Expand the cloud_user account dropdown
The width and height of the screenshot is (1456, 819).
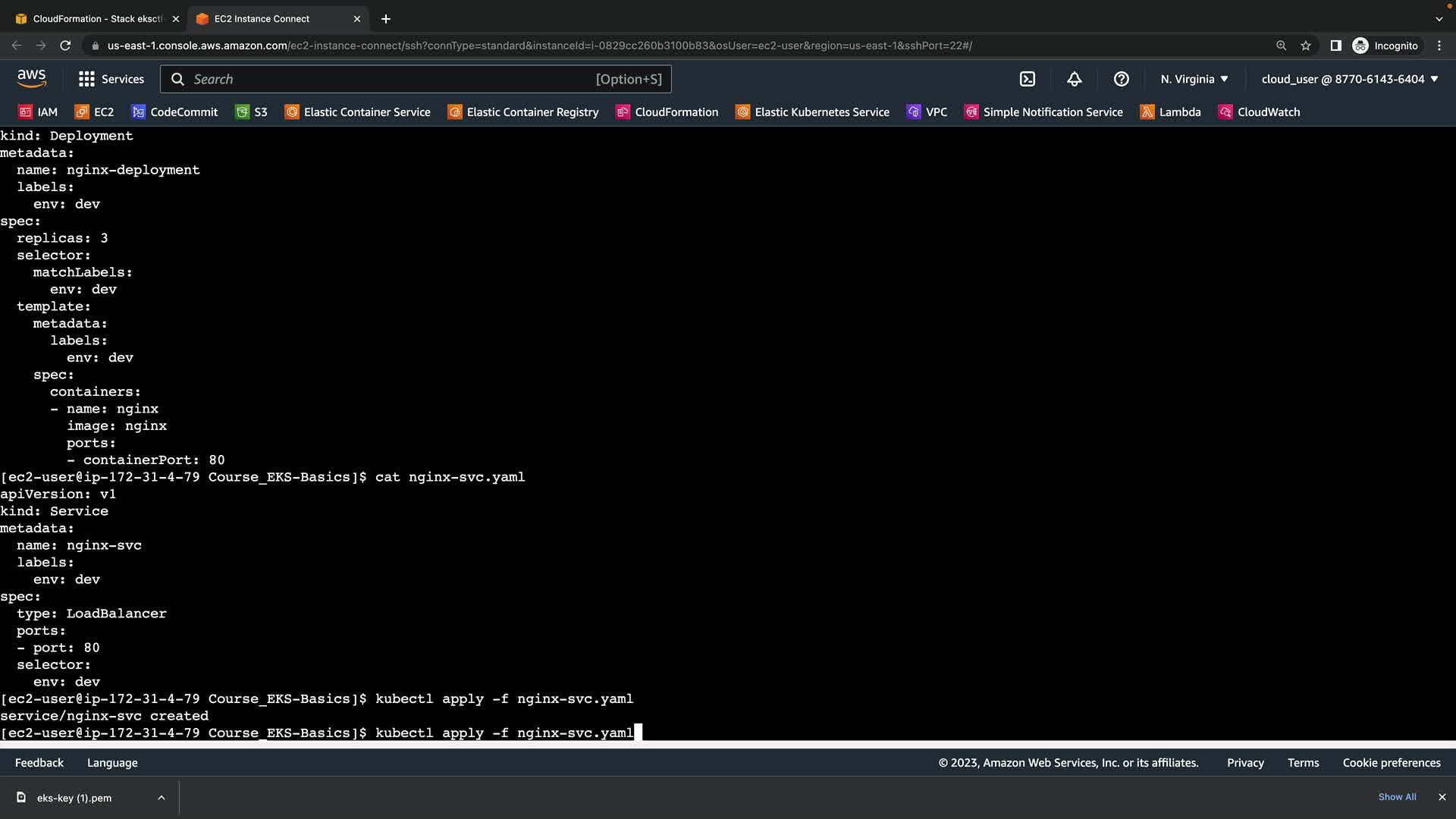click(1349, 79)
